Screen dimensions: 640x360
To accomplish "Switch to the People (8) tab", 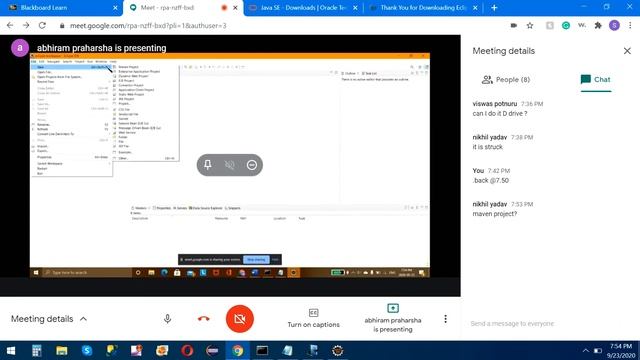I will click(506, 80).
